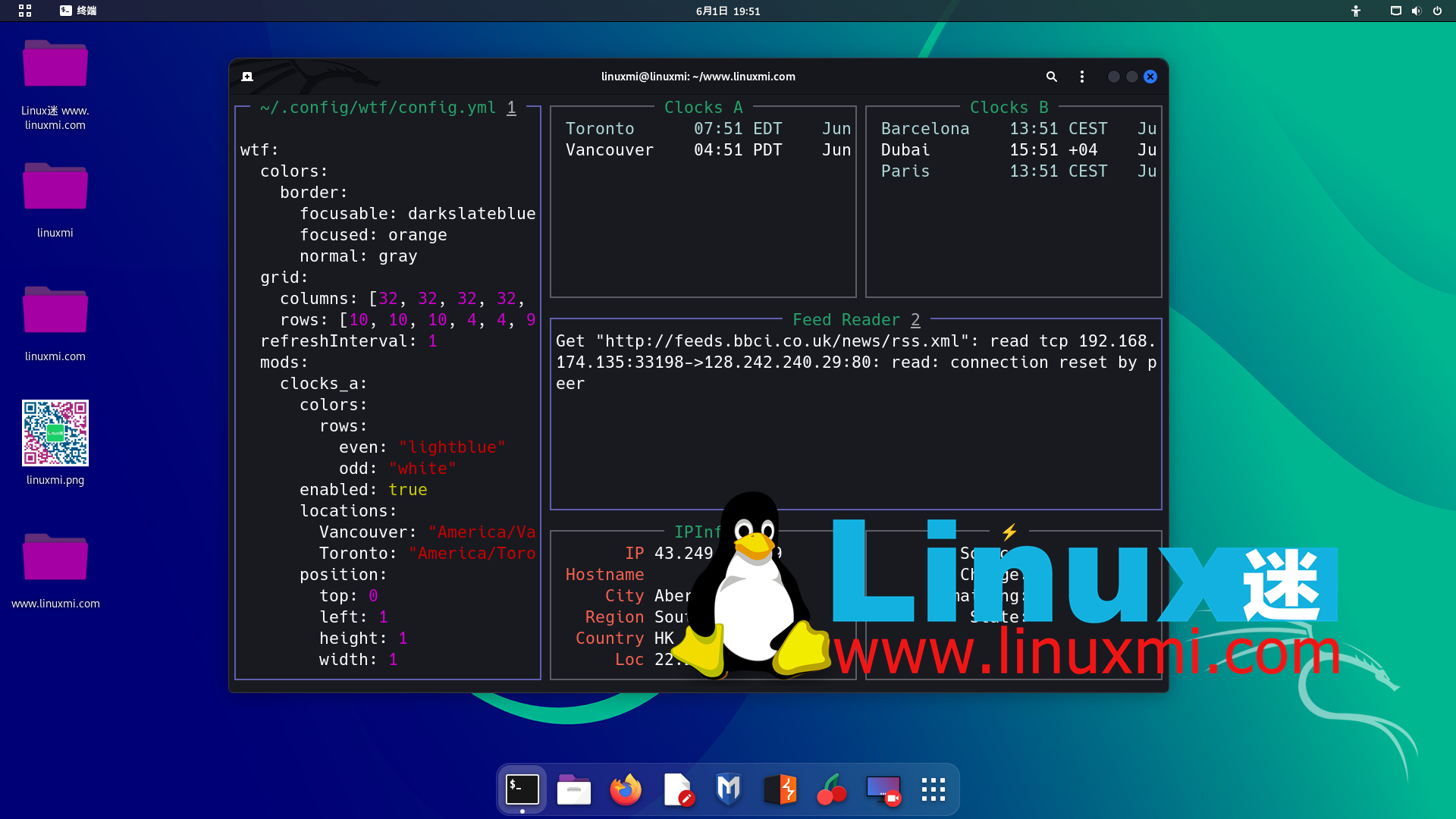The width and height of the screenshot is (1456, 819).
Task: Click the volume icon in system tray
Action: 1416,11
